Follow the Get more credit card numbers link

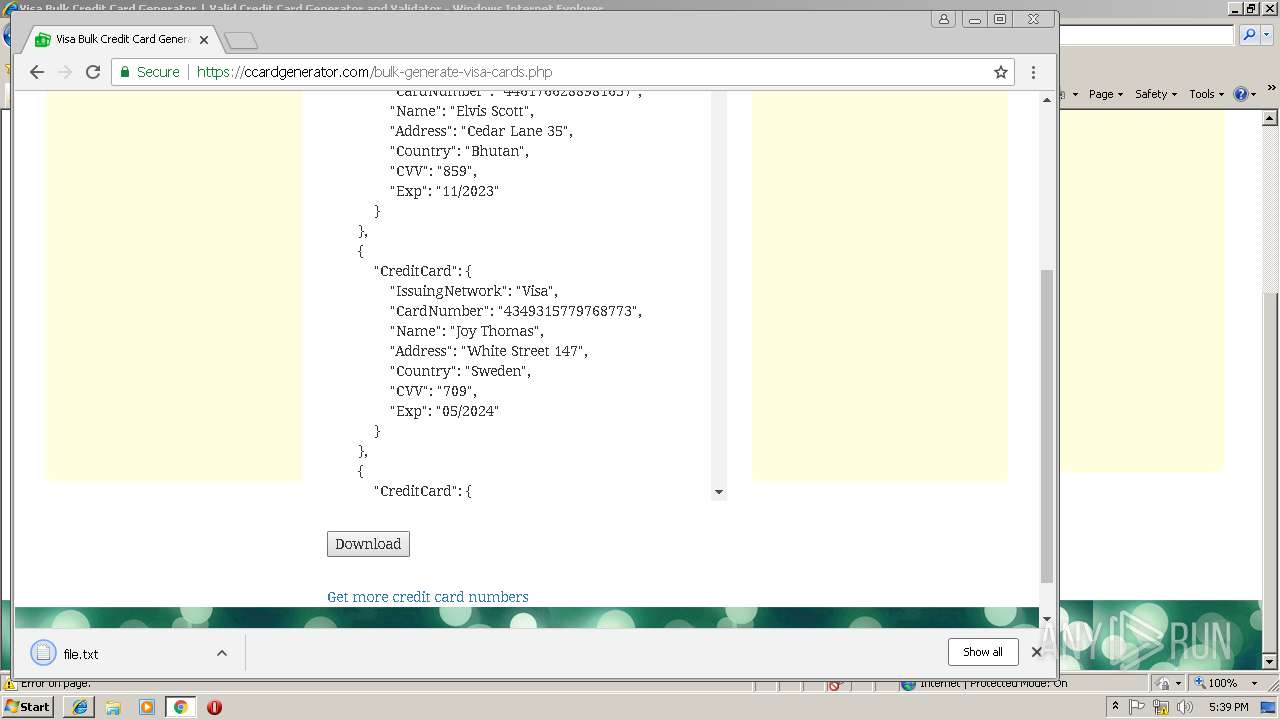[427, 597]
